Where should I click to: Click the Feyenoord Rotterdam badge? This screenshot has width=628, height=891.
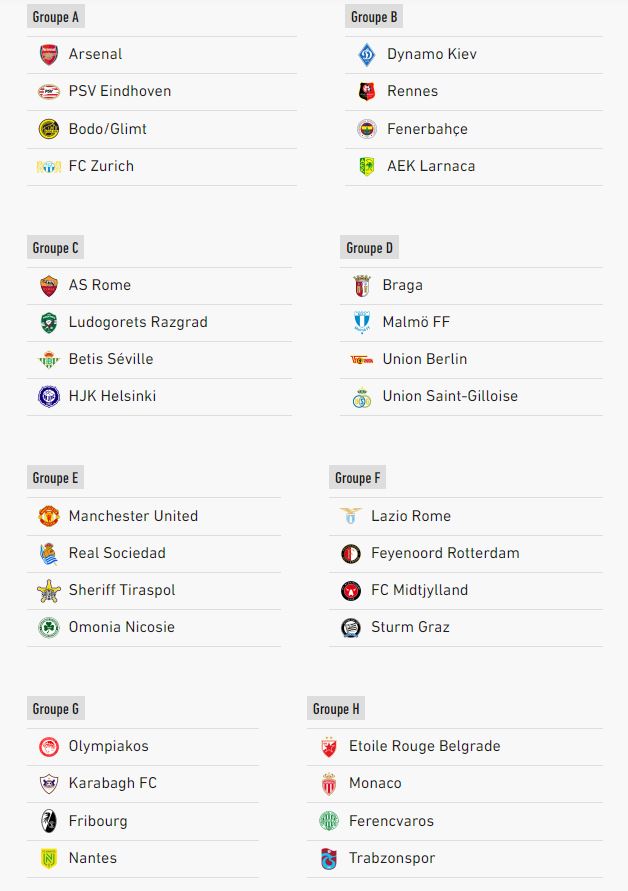click(x=351, y=553)
